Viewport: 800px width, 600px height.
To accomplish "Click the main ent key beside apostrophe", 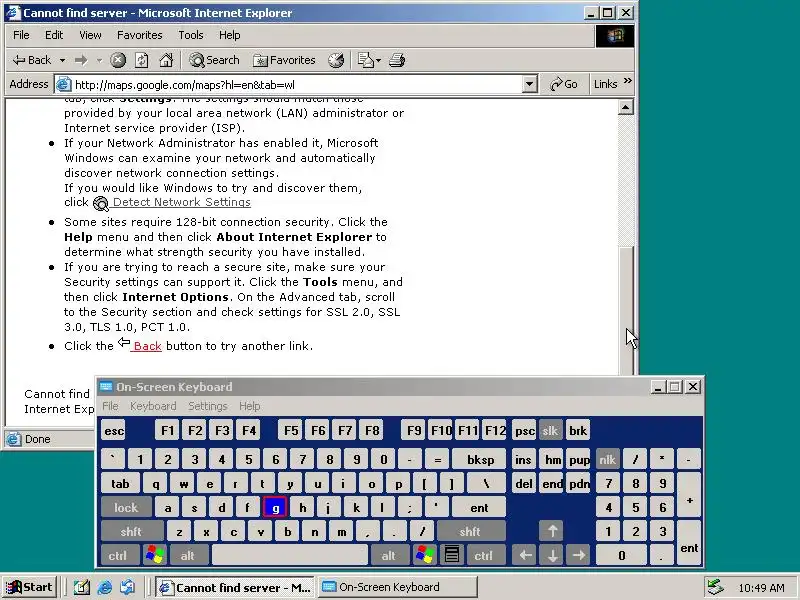I will 479,508.
